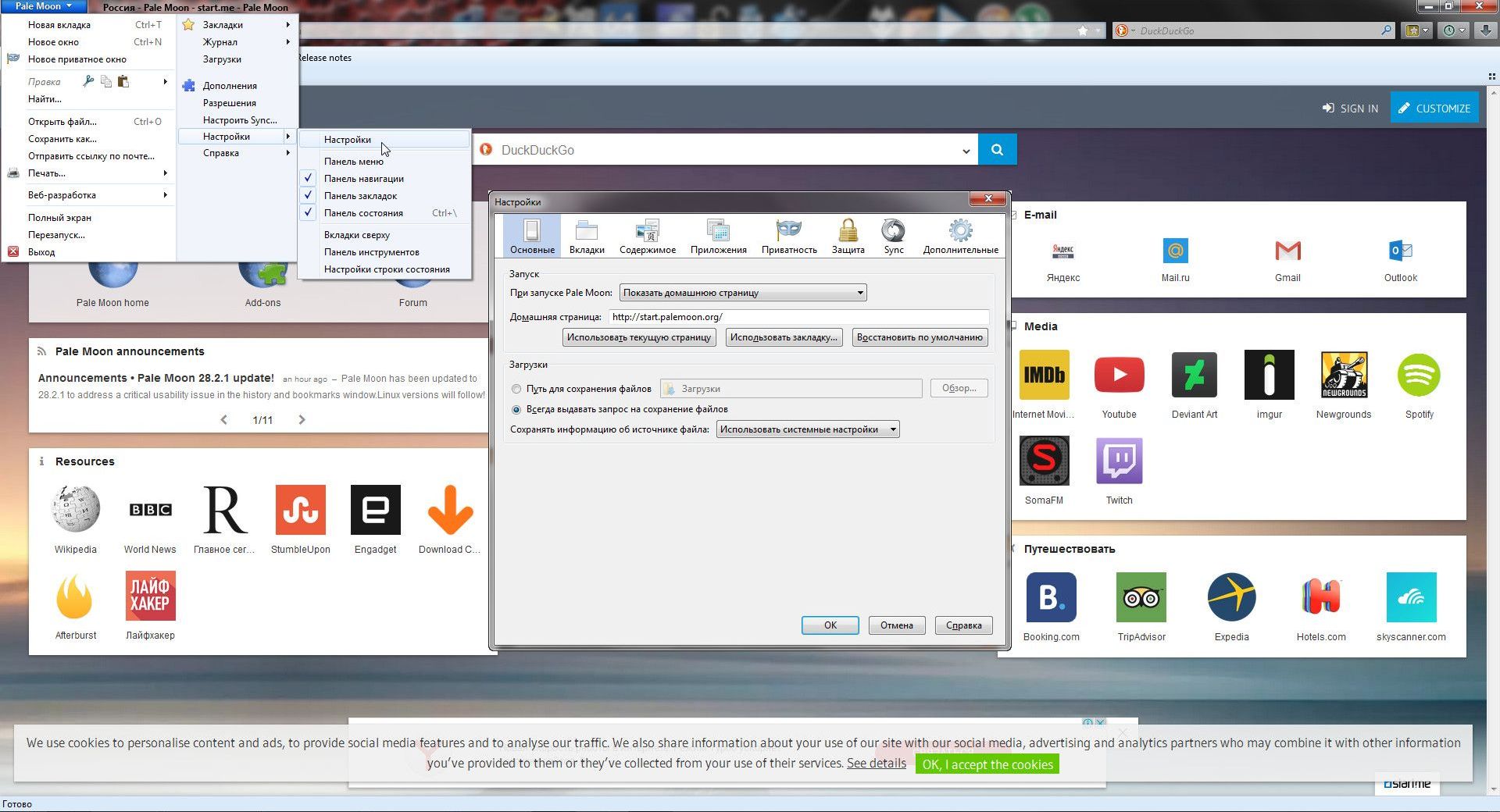This screenshot has width=1500, height=812.
Task: Choose Настройки in the submenu
Action: pyautogui.click(x=384, y=140)
